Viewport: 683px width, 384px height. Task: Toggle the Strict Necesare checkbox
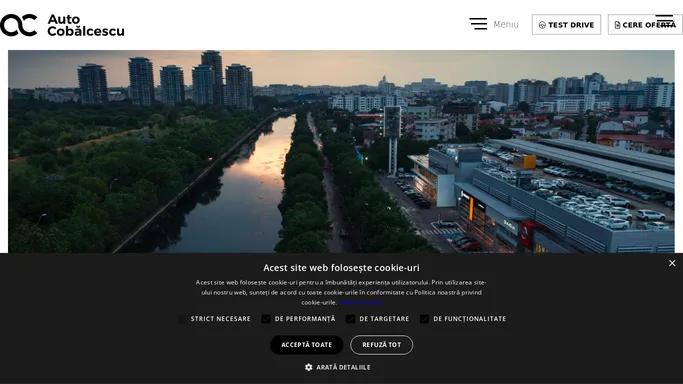pyautogui.click(x=182, y=319)
